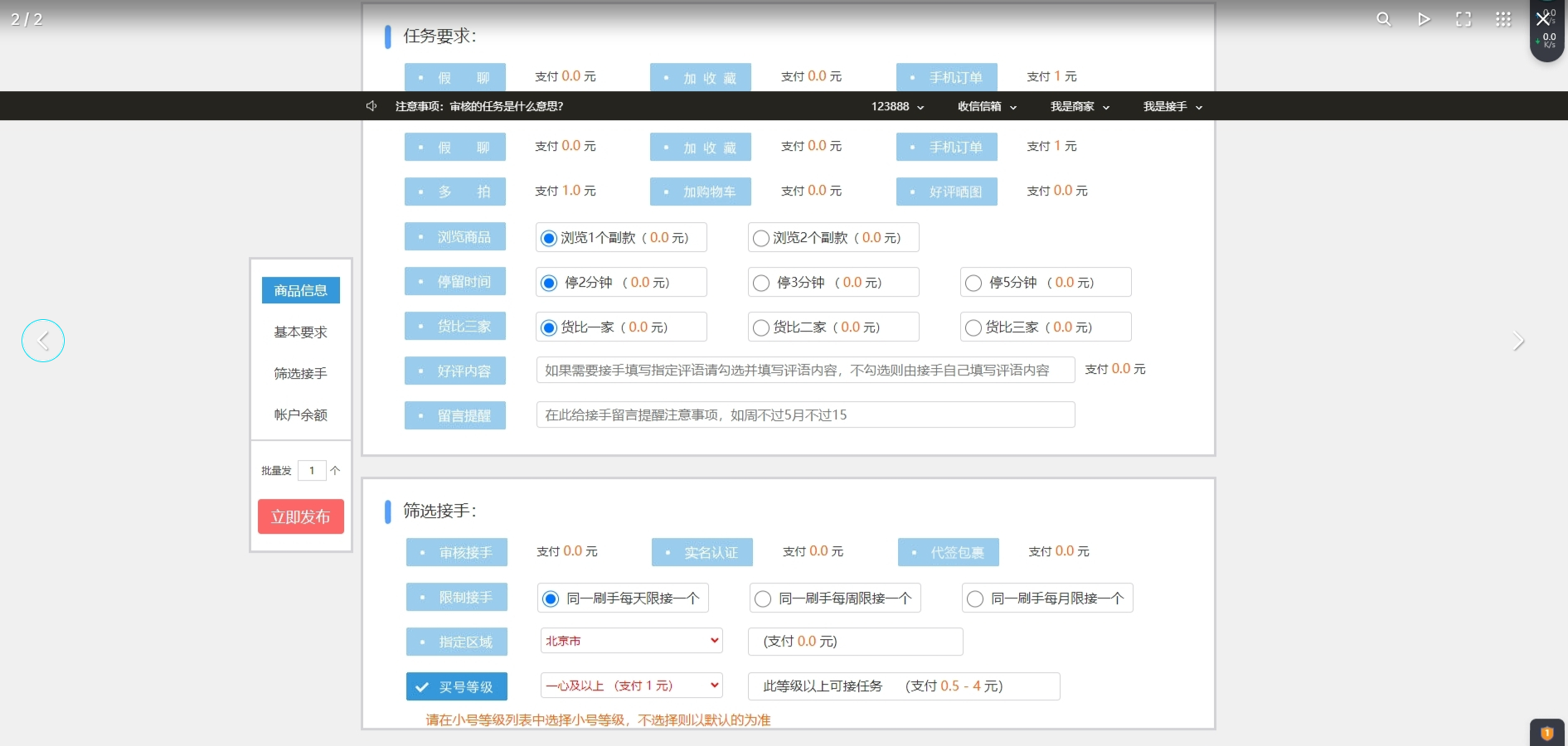This screenshot has height=746, width=1568.
Task: Go to the next image arrow
Action: point(1518,341)
